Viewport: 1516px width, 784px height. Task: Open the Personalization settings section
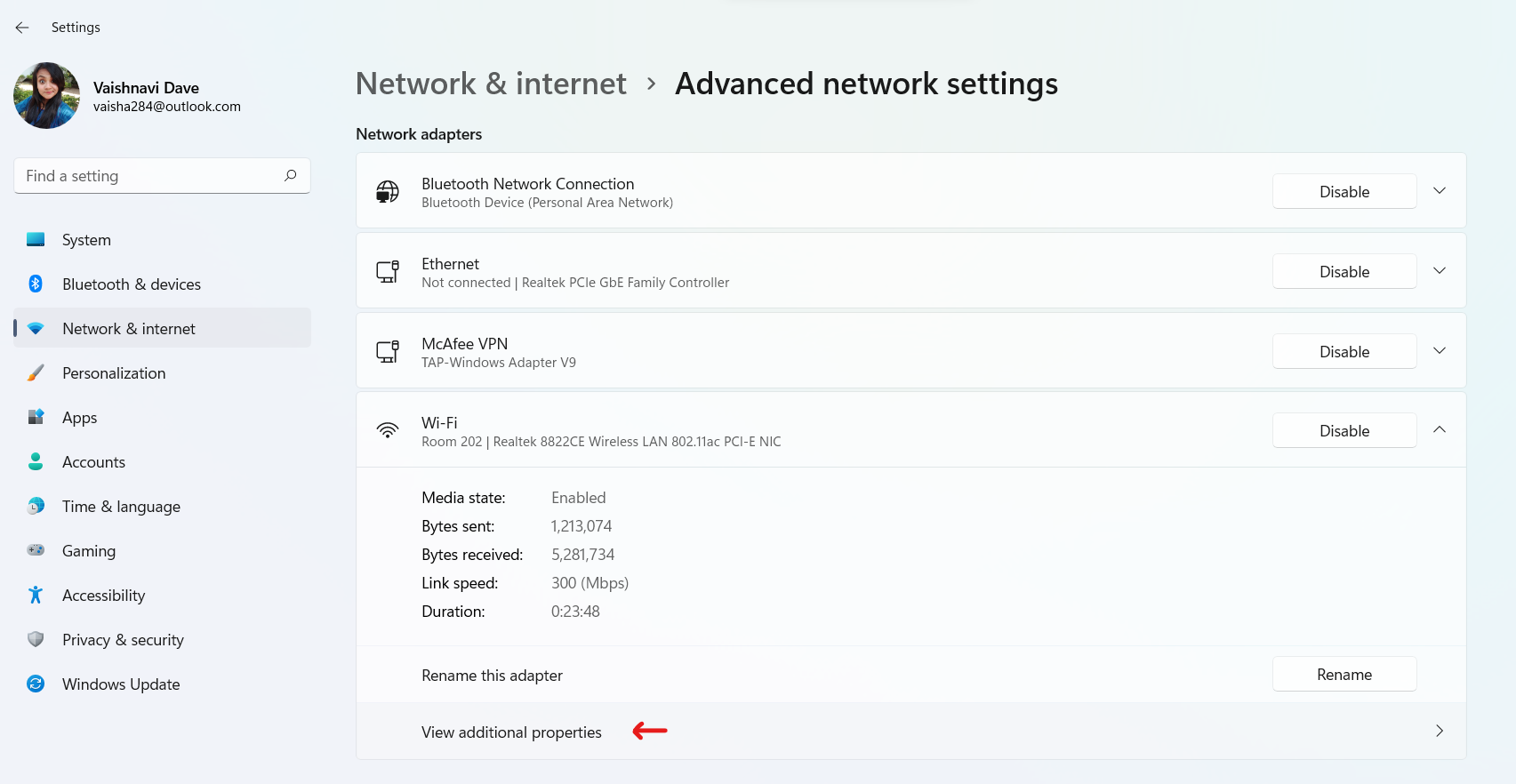[x=114, y=373]
